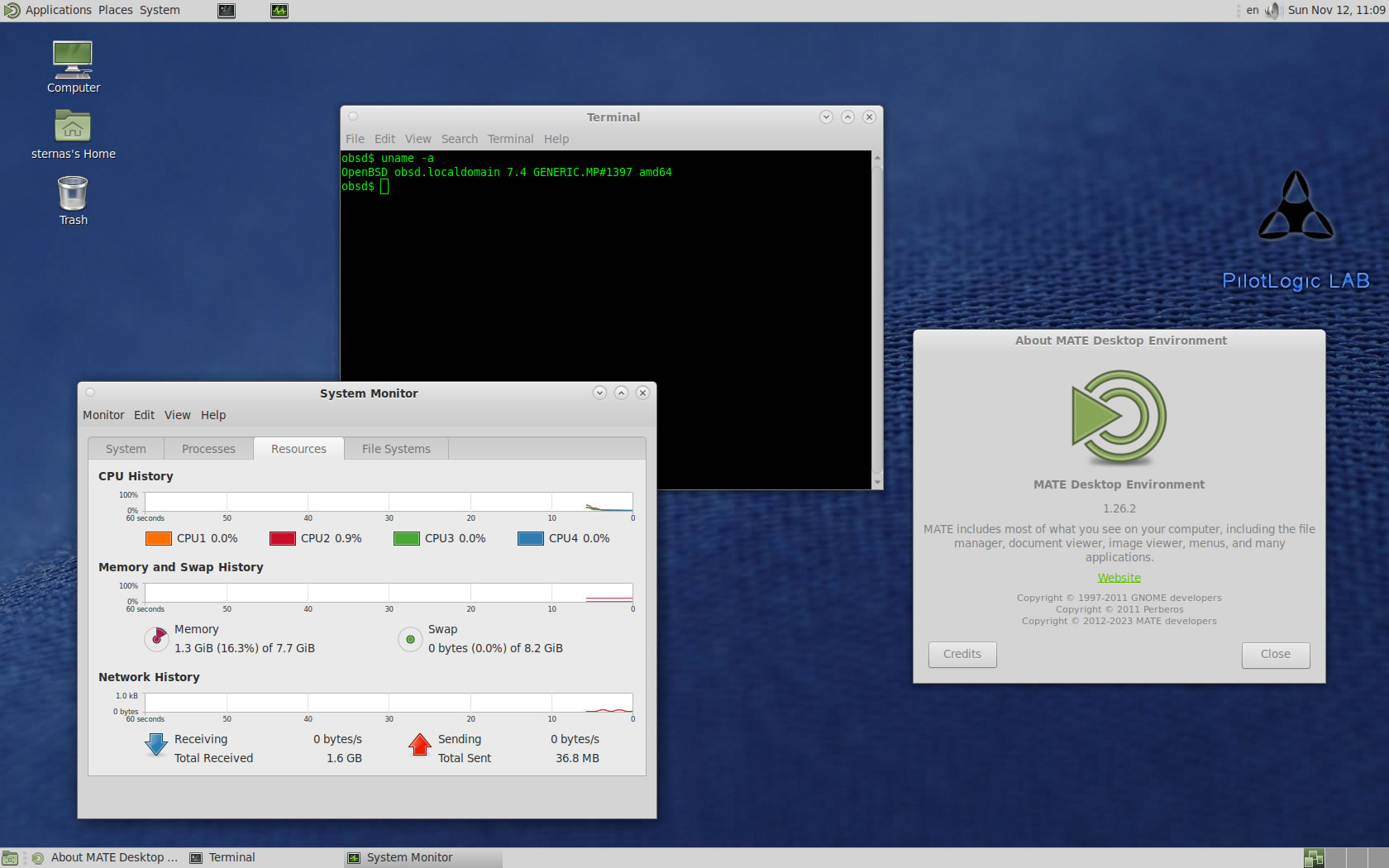Switch to the System tab
1389x868 pixels.
point(126,449)
